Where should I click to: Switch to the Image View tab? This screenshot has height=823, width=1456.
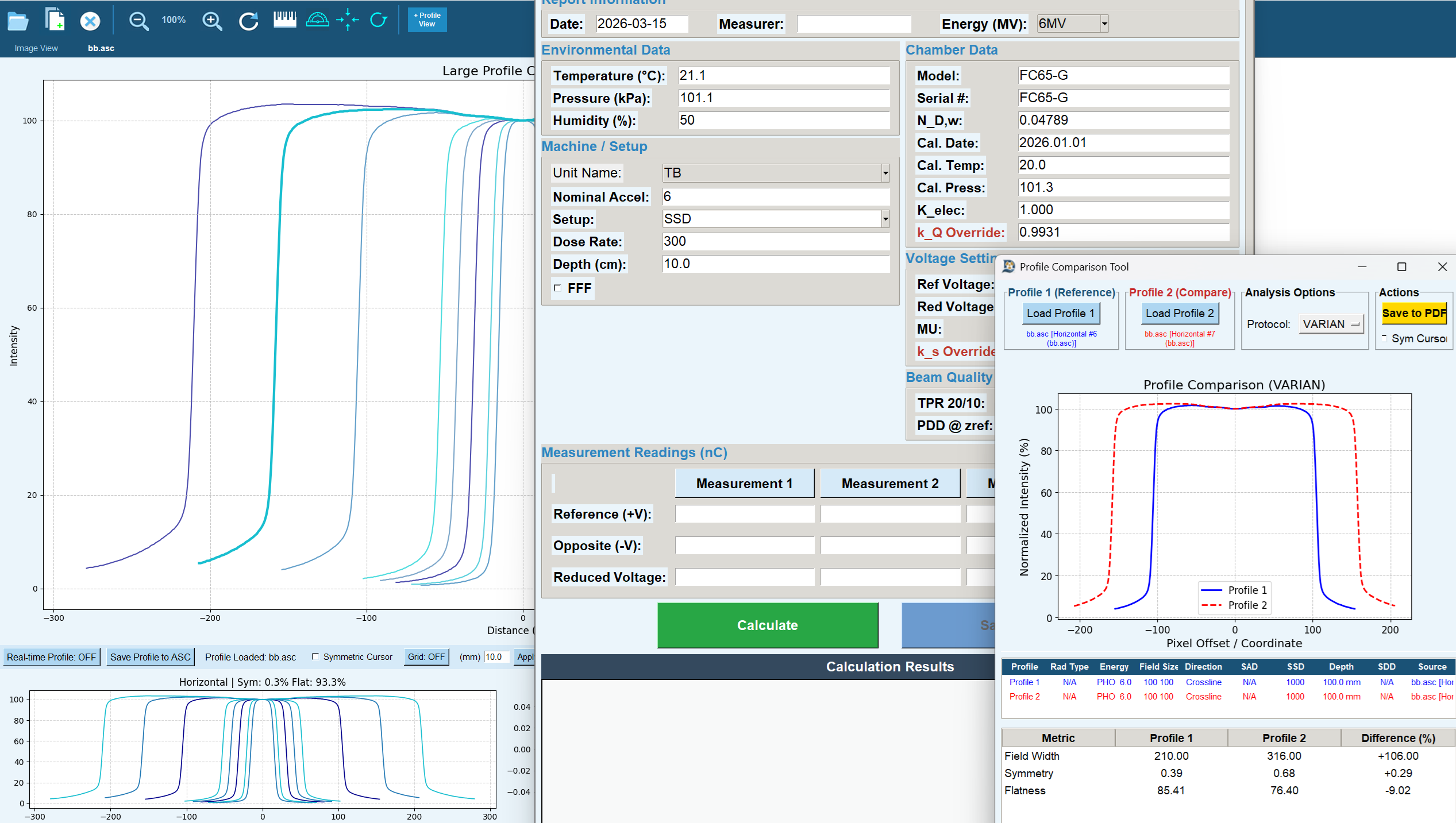36,48
